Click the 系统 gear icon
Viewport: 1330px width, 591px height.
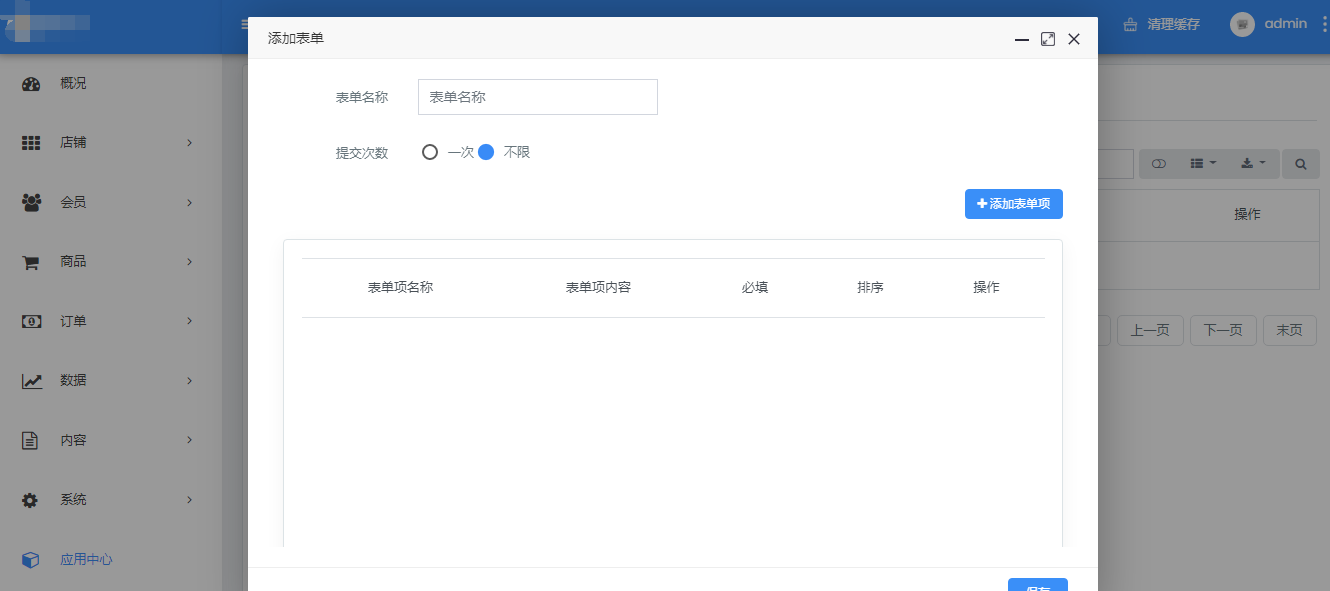[x=31, y=500]
